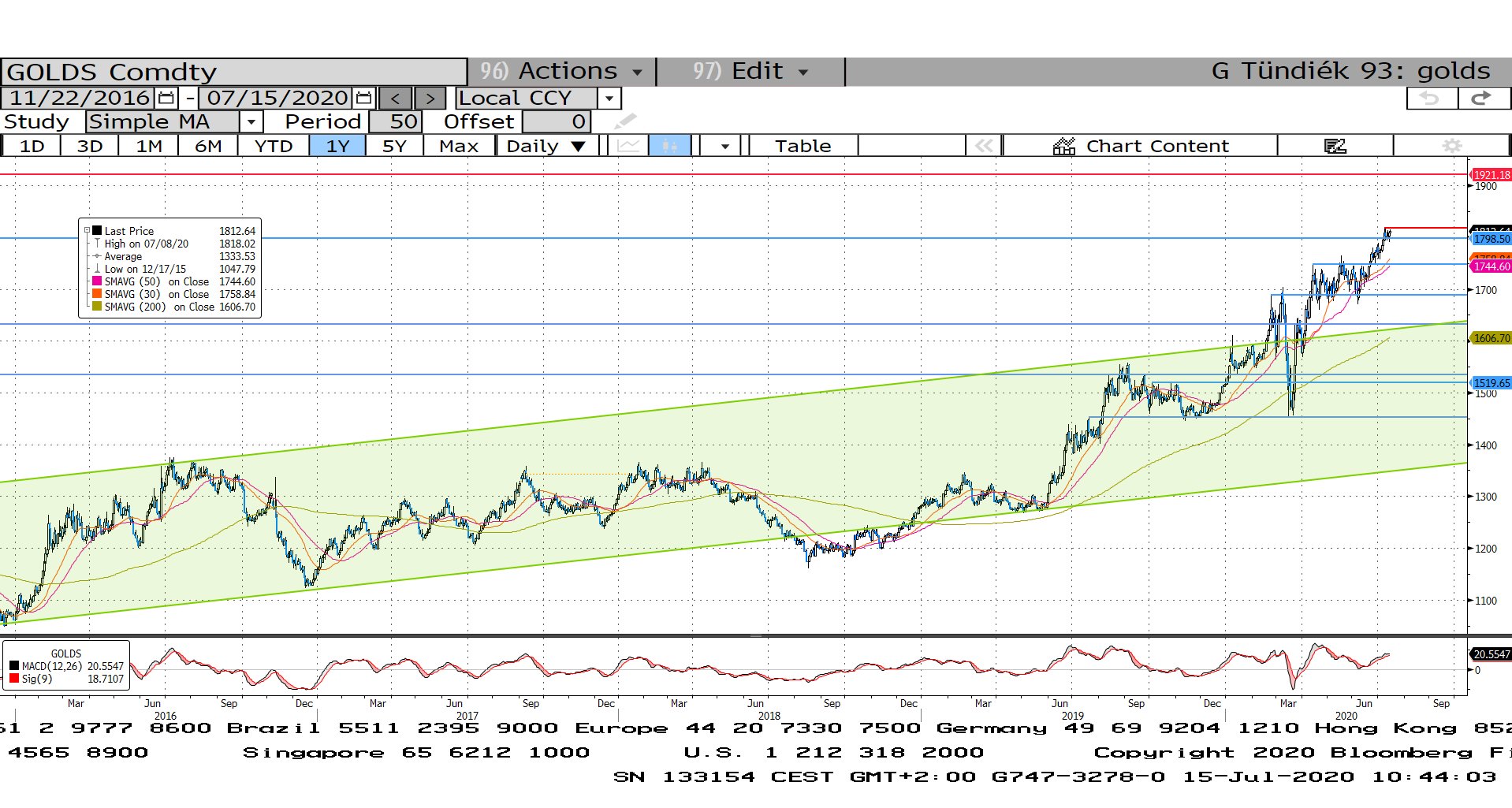1512x808 pixels.
Task: Click the Period field showing 50
Action: click(x=396, y=121)
